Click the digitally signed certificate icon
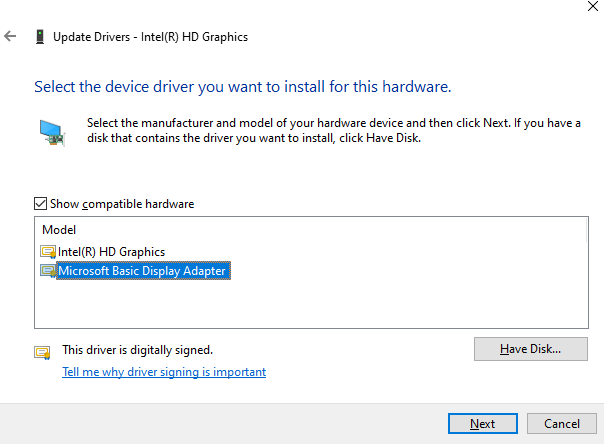 click(42, 352)
